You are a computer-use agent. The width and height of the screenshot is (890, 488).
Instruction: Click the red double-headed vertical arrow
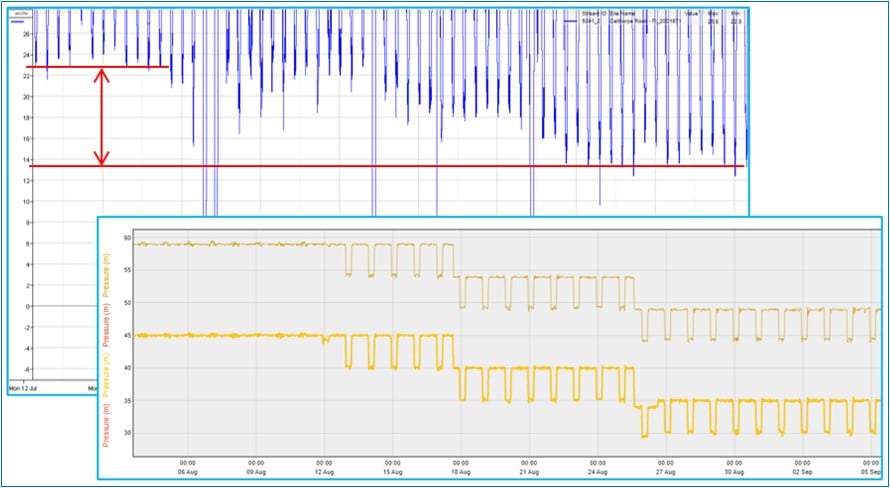101,116
